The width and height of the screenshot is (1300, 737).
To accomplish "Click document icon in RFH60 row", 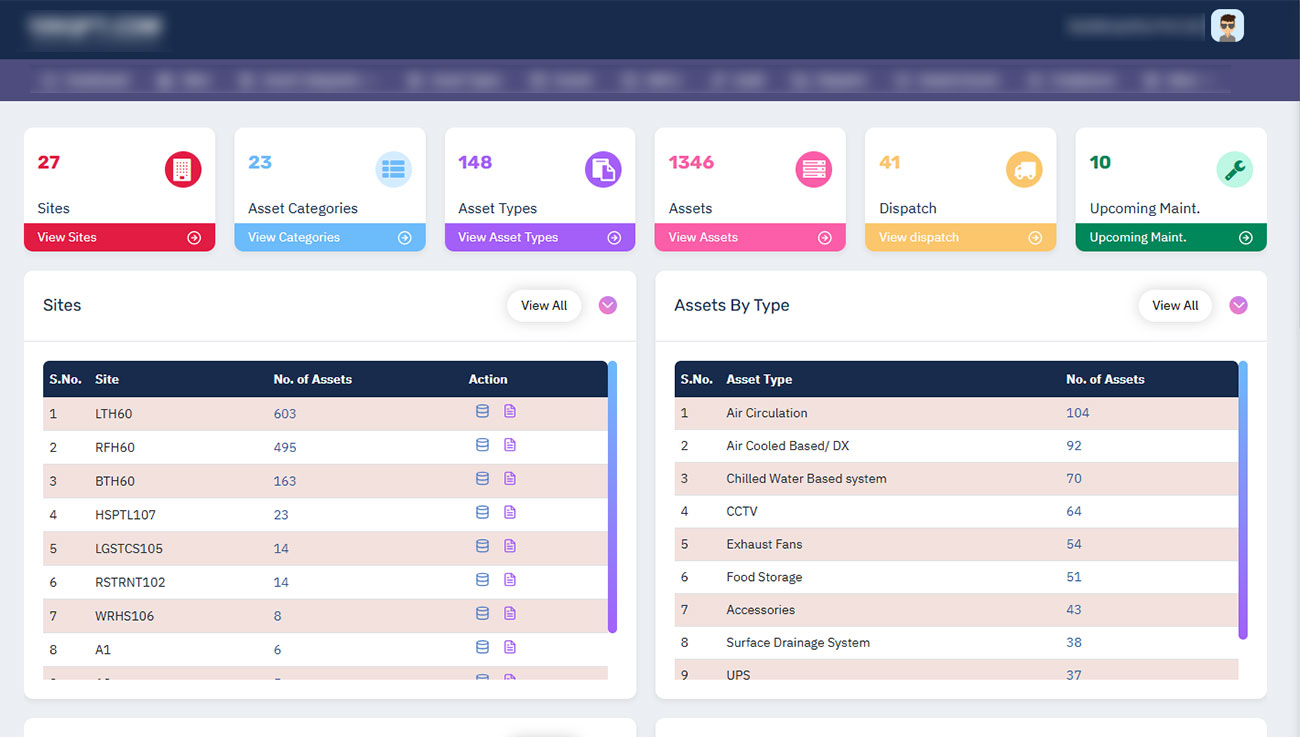I will tap(510, 445).
